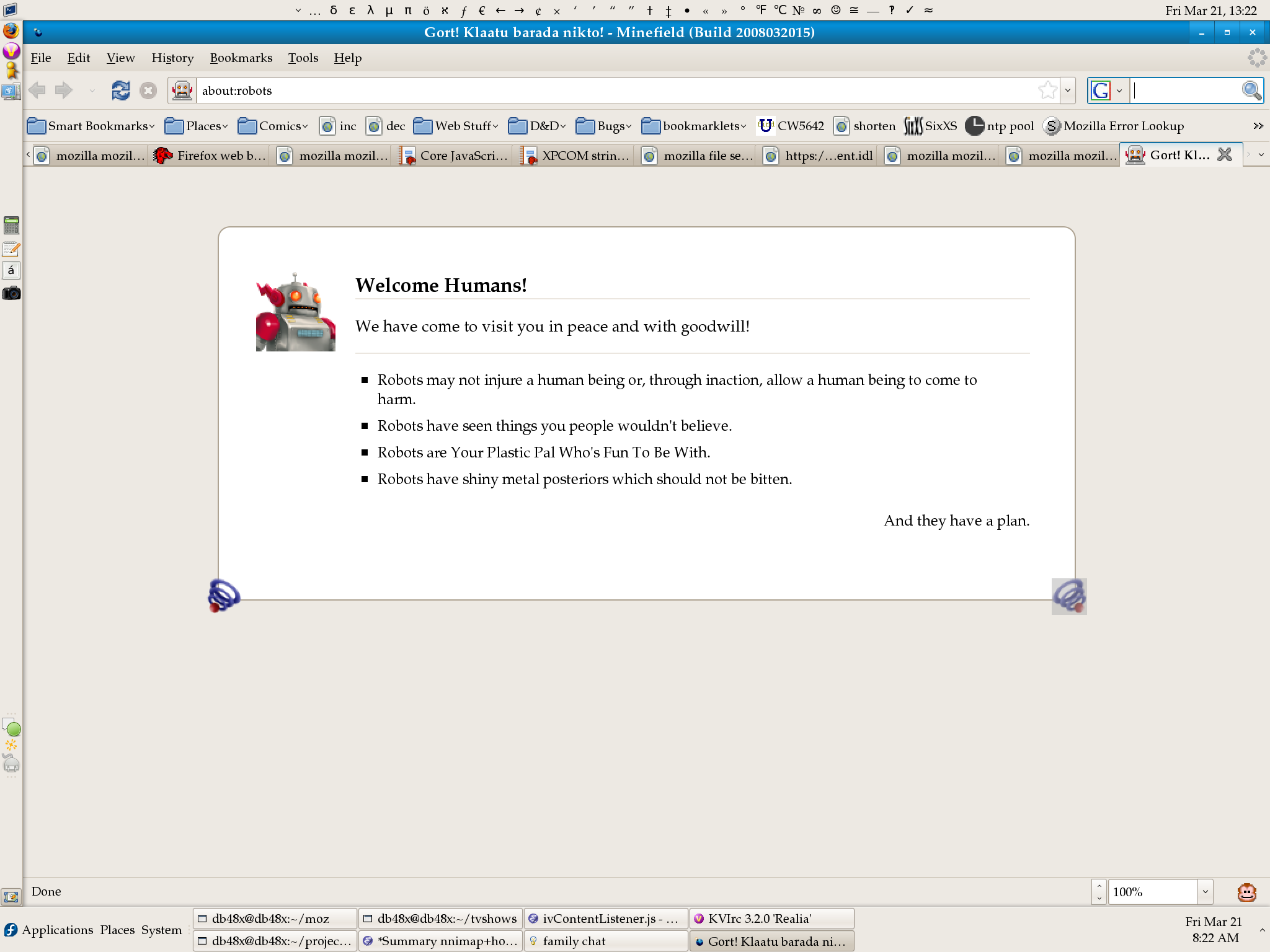
Task: Open the CW5642 bookmark
Action: (x=791, y=126)
